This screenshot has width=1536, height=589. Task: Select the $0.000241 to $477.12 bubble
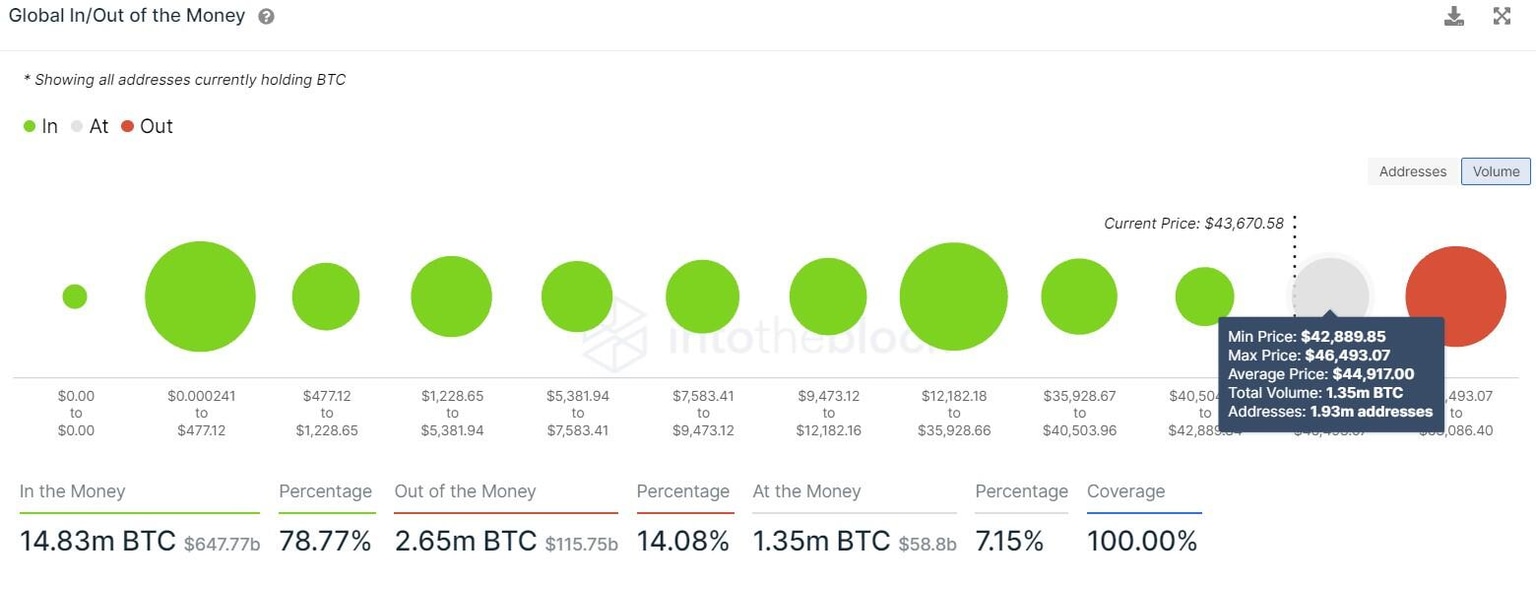pyautogui.click(x=200, y=296)
